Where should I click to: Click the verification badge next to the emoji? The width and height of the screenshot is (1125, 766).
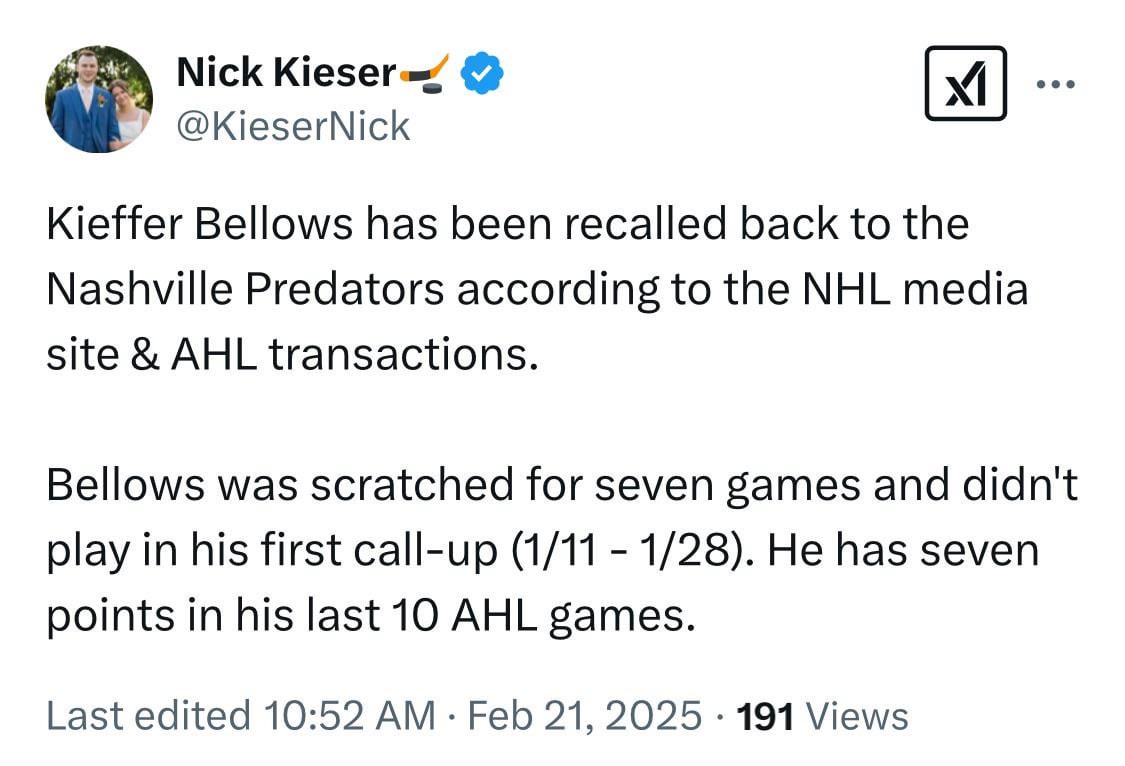click(x=479, y=72)
